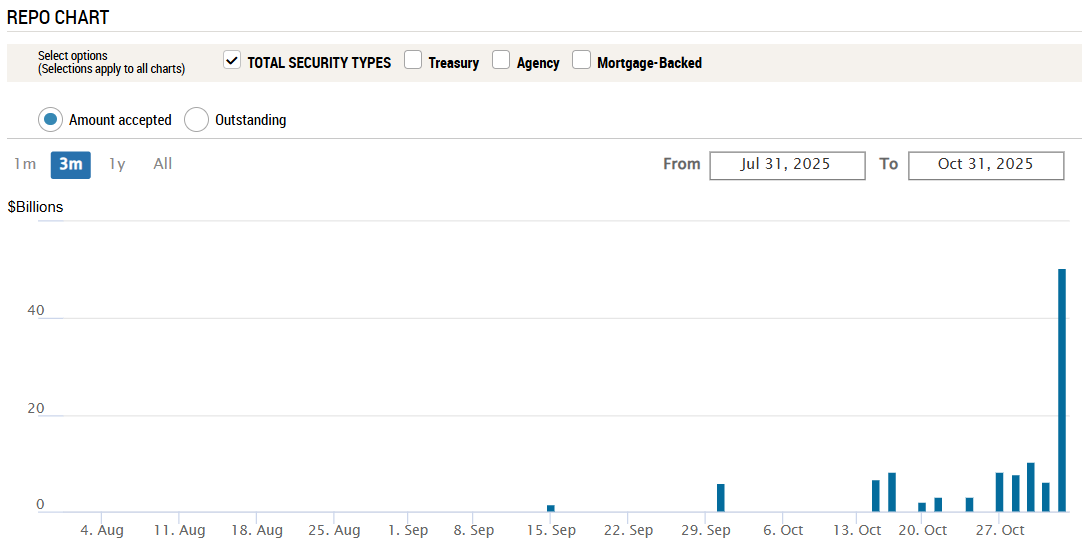This screenshot has height=550, width=1090.
Task: Select the Amount accepted radio button
Action: tap(50, 120)
